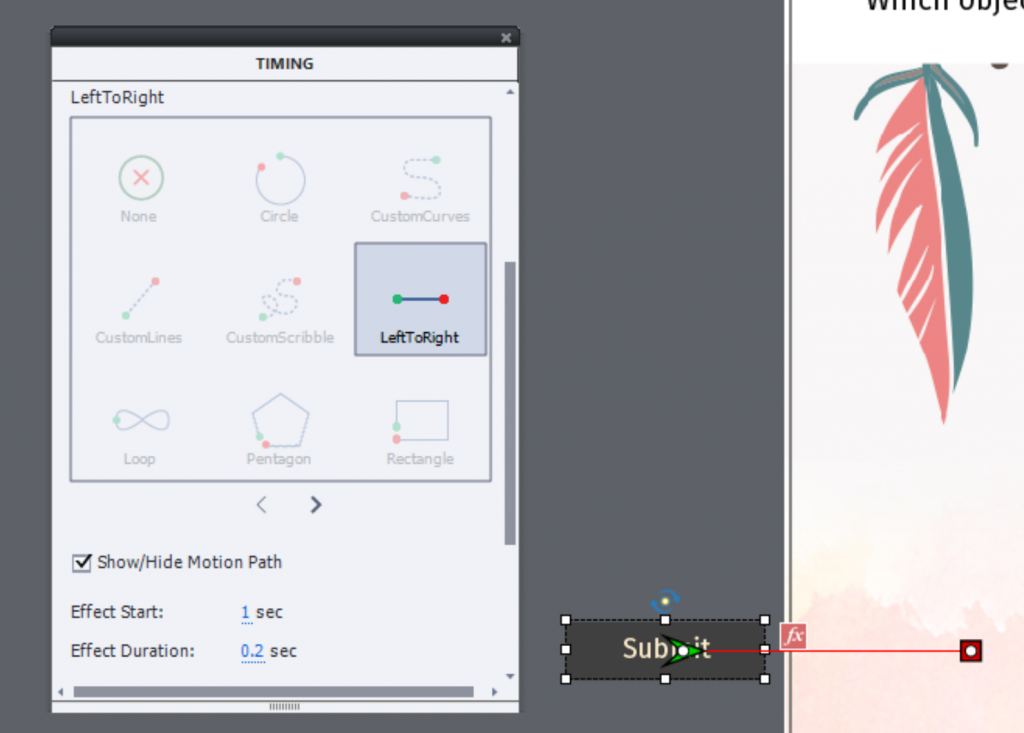Pick the CustomCurves motion path
This screenshot has width=1024, height=733.
click(420, 188)
